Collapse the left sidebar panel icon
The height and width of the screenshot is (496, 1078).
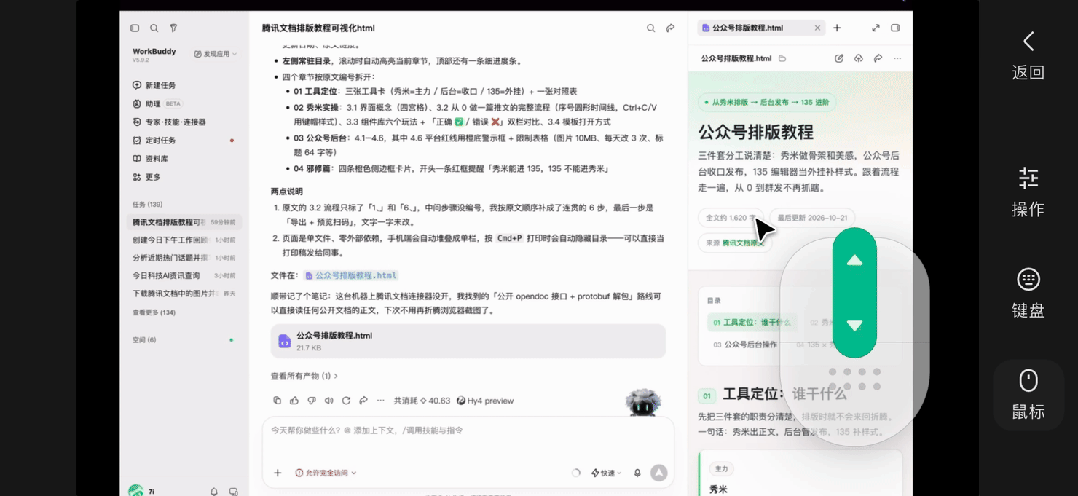tap(135, 28)
